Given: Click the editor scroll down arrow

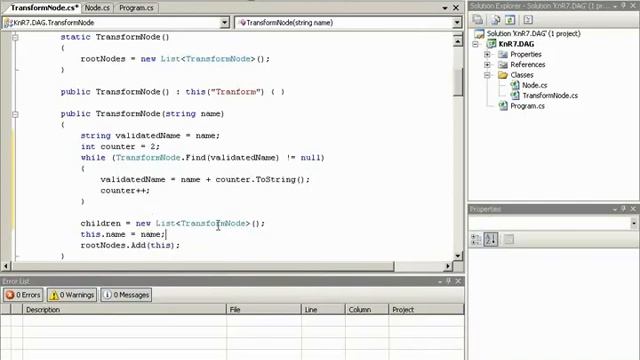Looking at the screenshot, I should [458, 256].
